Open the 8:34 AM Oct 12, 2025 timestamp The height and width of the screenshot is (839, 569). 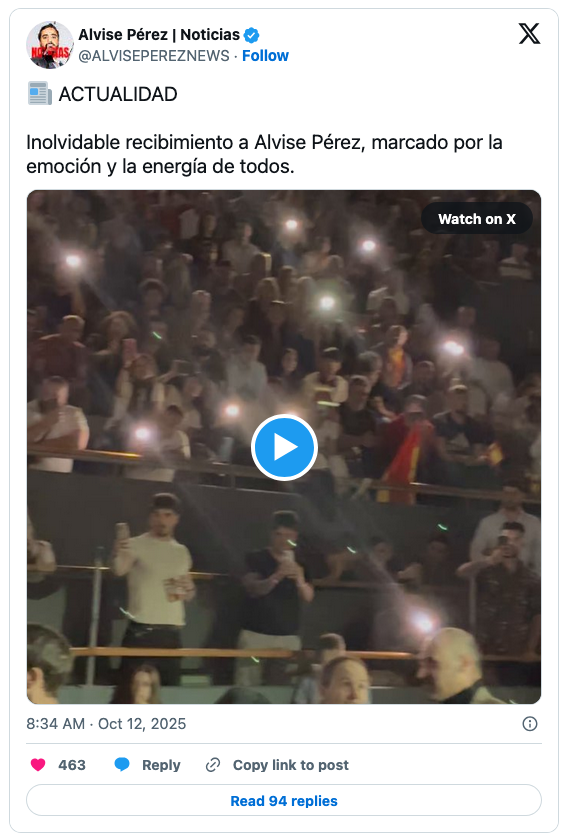click(106, 724)
